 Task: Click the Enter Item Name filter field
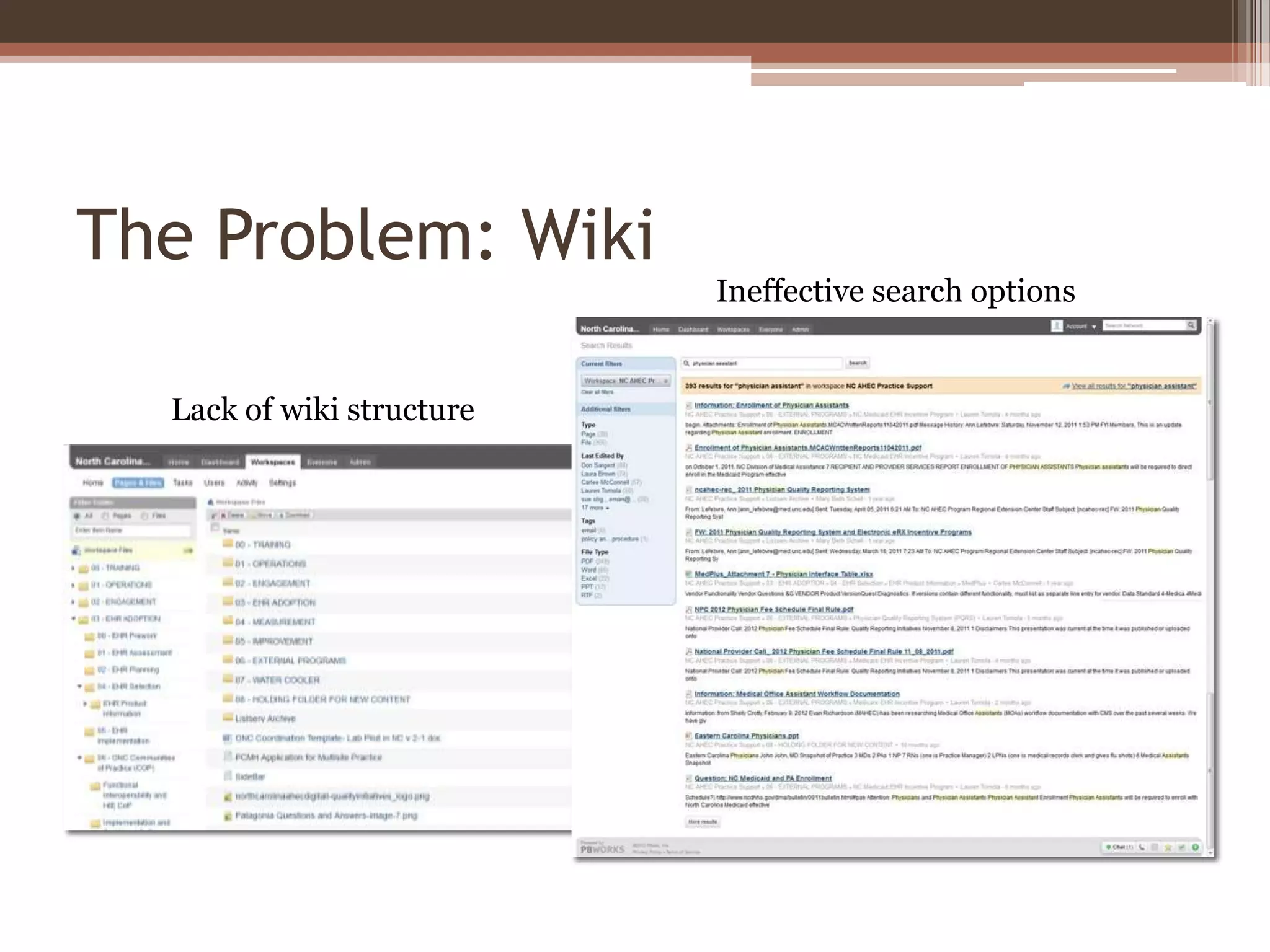pyautogui.click(x=131, y=531)
